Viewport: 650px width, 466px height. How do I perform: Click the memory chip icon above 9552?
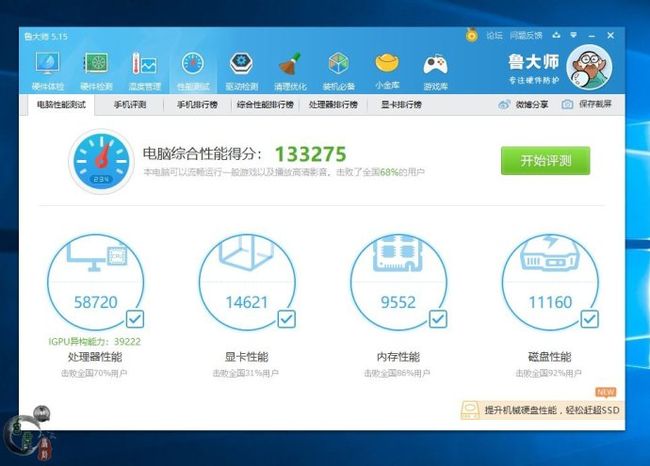click(398, 254)
